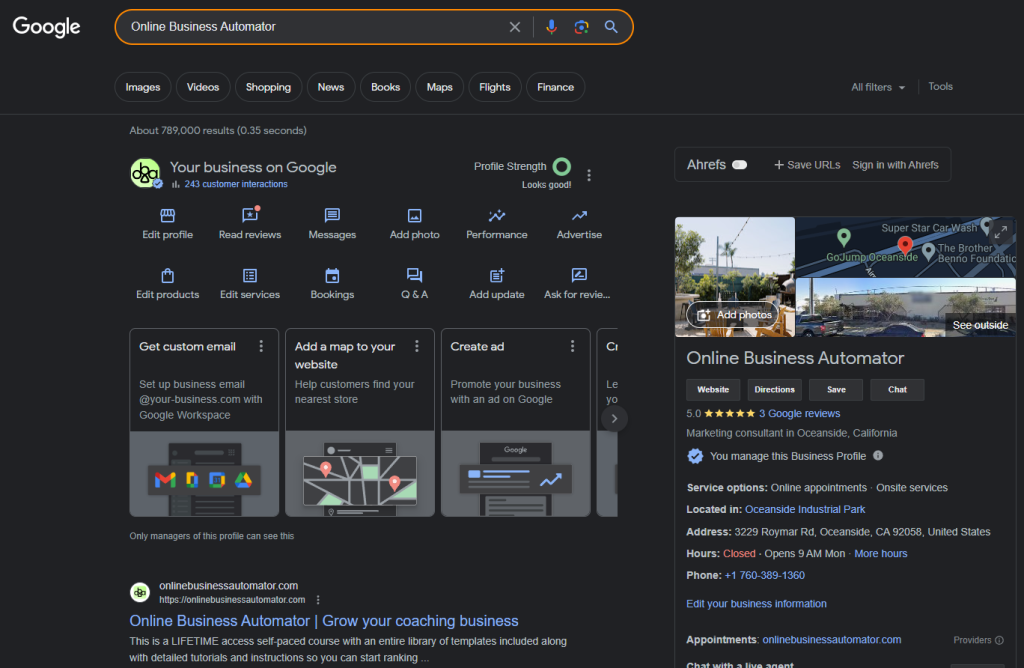Show next suggestion cards arrow

614,419
